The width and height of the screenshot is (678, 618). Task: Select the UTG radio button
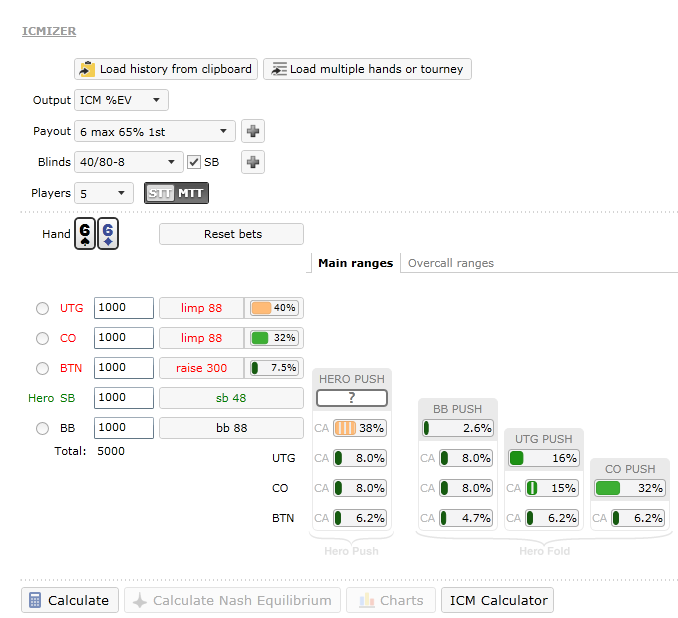tap(42, 308)
